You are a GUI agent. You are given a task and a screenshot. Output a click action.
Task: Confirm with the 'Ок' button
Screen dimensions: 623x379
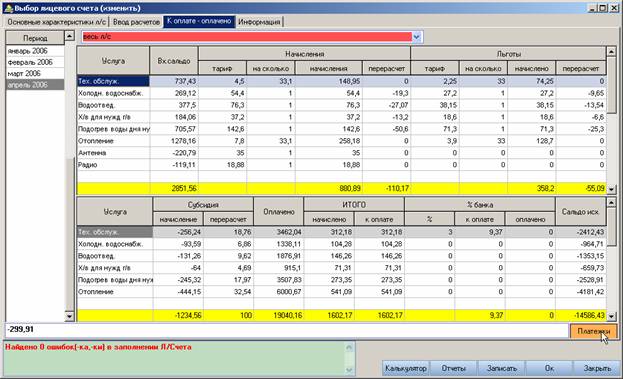click(549, 368)
